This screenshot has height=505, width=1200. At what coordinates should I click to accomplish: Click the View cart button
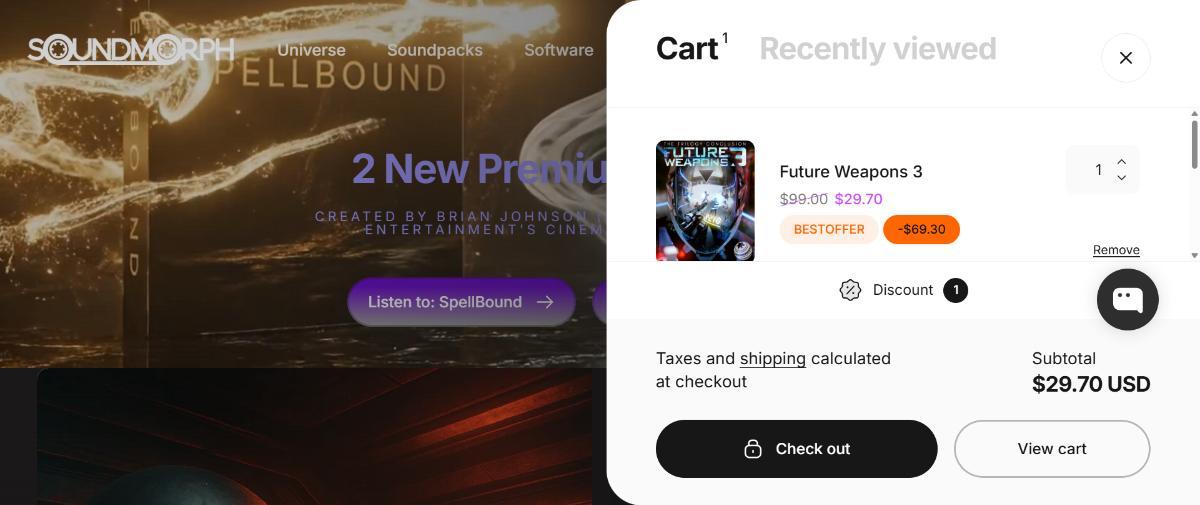(x=1052, y=449)
